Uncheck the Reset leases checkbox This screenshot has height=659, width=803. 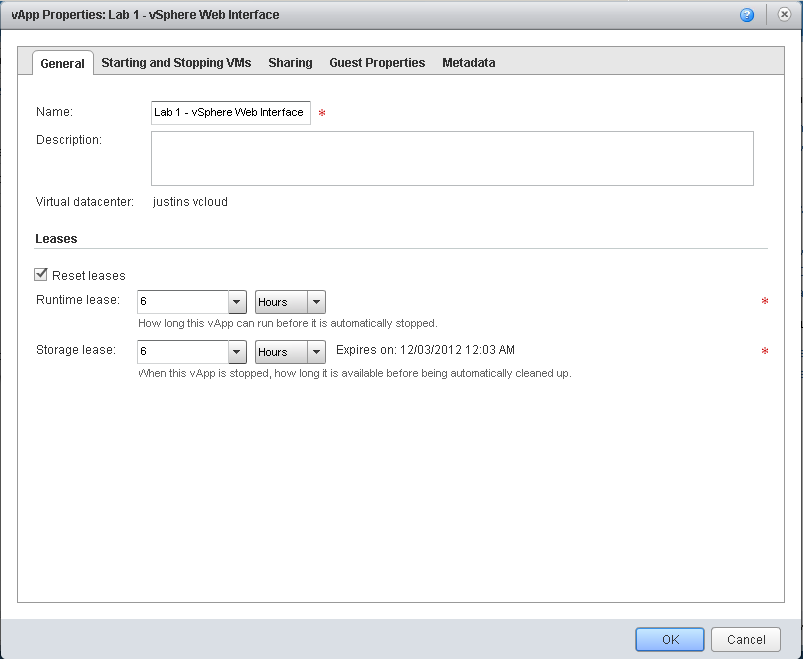click(41, 274)
